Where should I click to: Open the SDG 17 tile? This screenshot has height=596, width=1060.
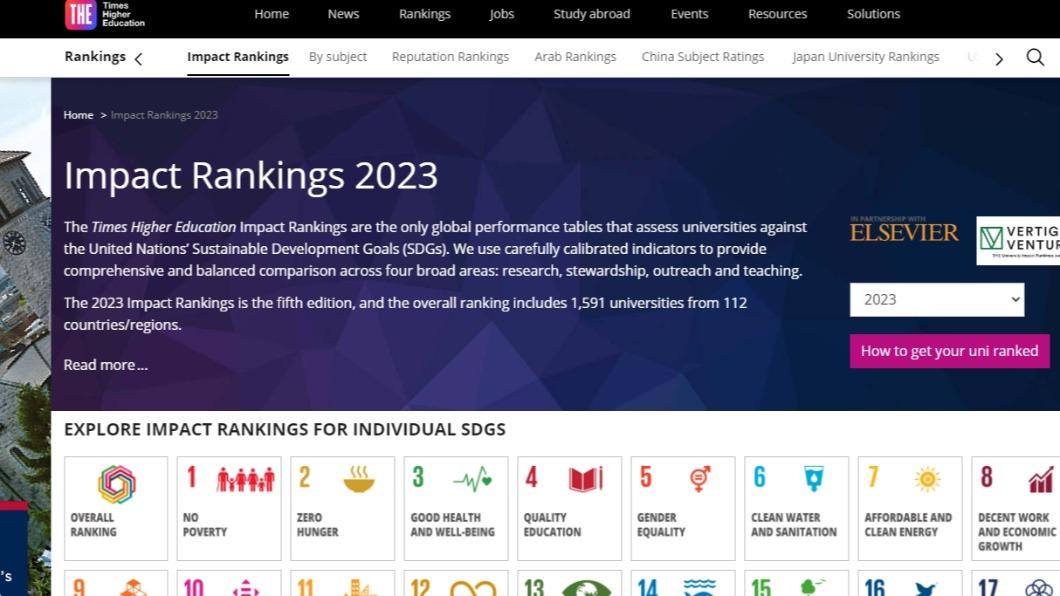1016,583
